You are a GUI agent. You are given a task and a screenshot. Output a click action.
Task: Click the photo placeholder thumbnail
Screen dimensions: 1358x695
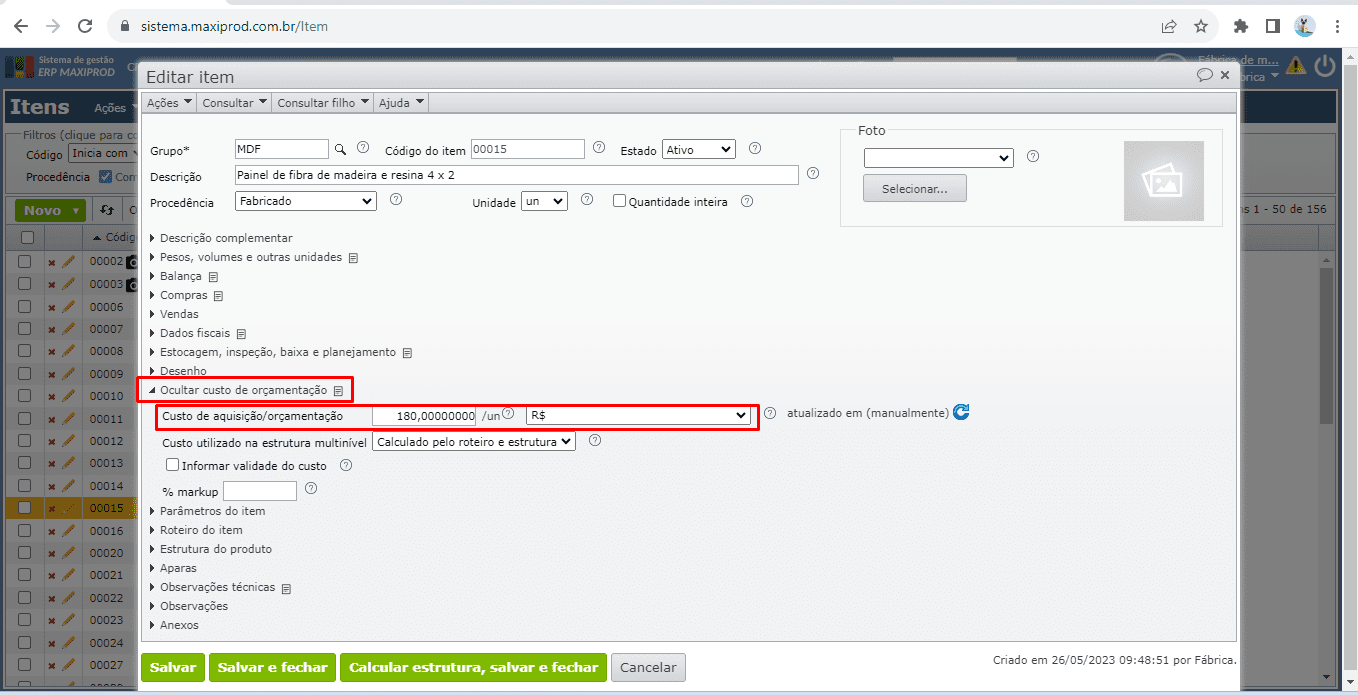pyautogui.click(x=1164, y=181)
